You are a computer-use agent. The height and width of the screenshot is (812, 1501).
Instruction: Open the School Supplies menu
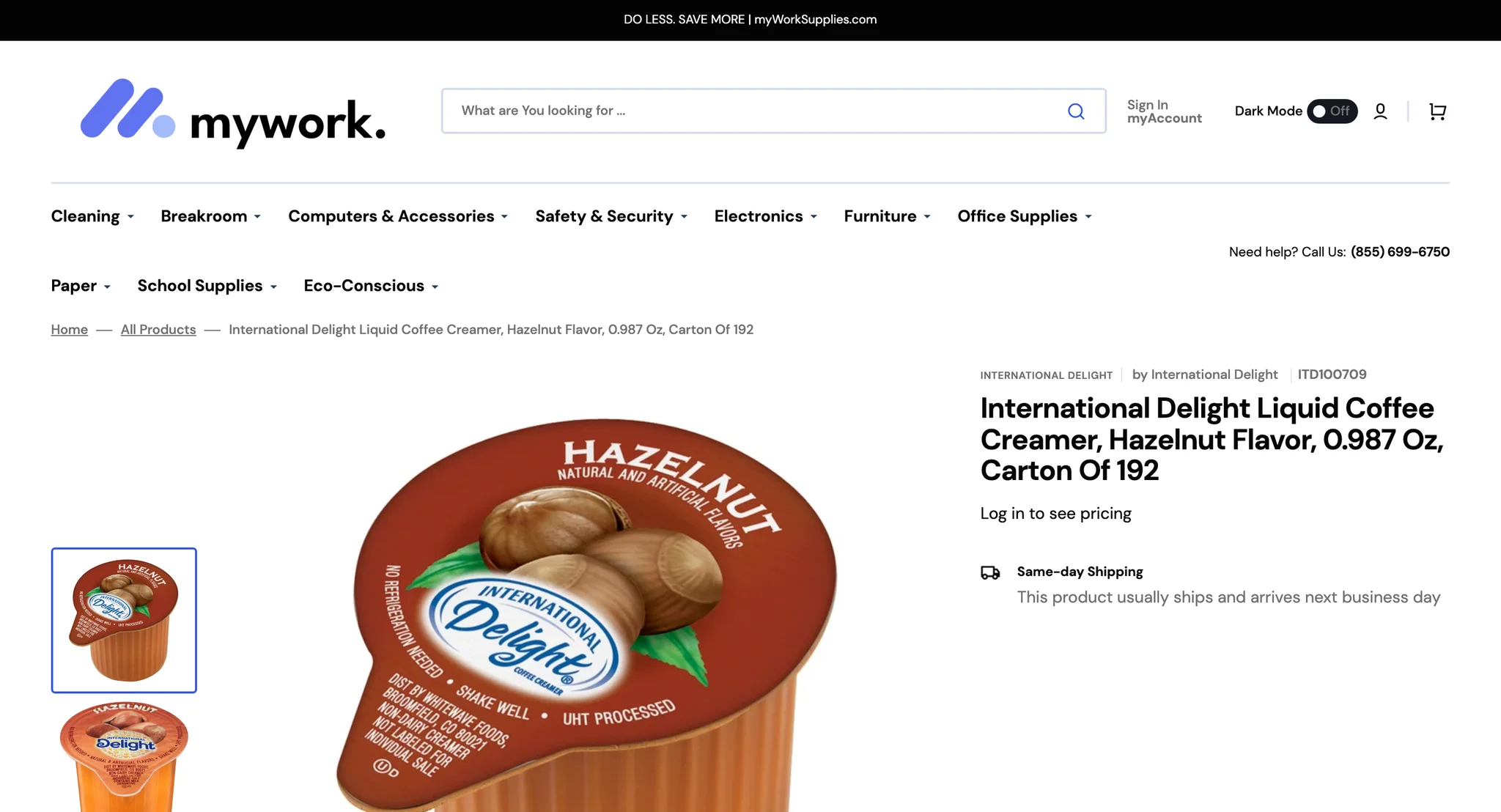[207, 286]
